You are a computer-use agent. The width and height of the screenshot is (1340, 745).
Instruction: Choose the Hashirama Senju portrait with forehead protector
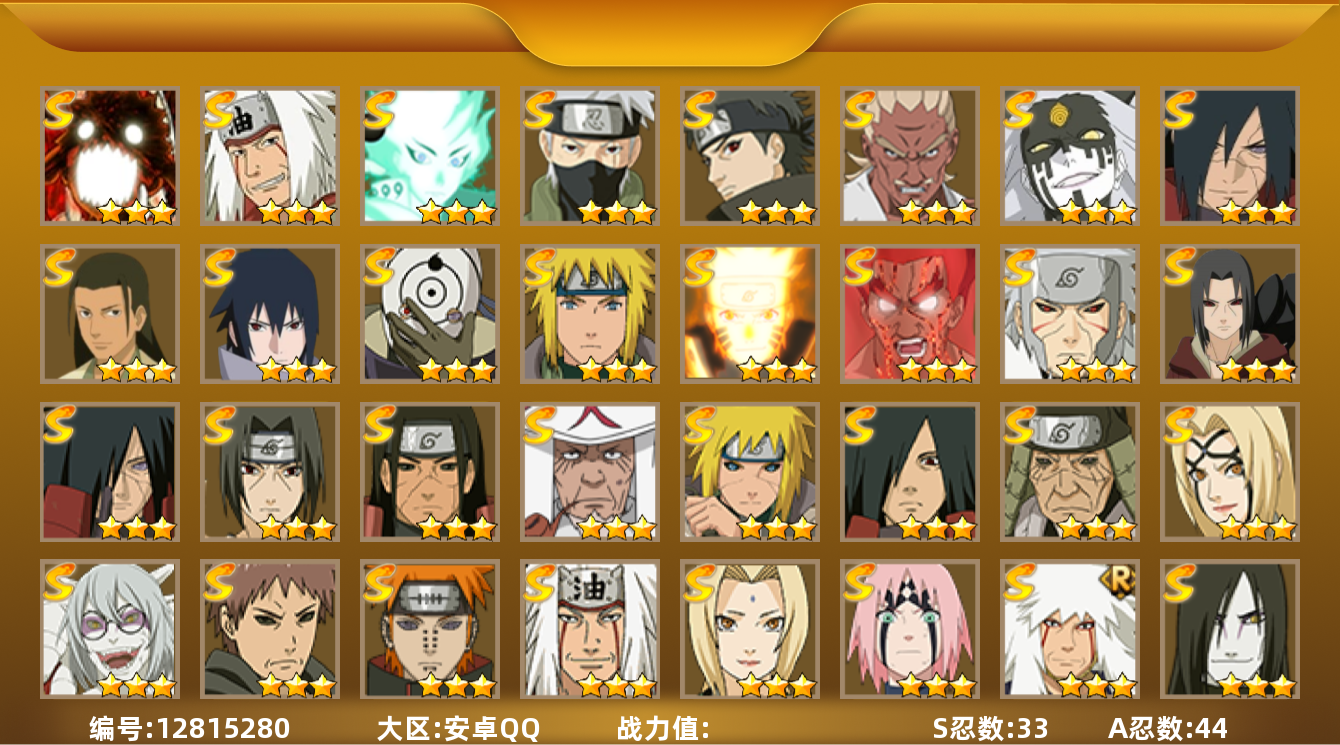click(430, 472)
